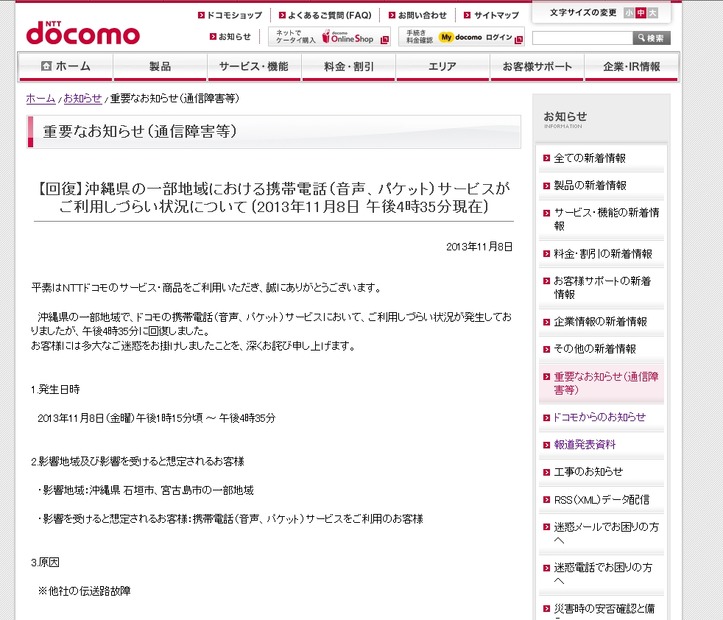This screenshot has width=723, height=620.
Task: Open the サービス・機能 navigation tab
Action: click(254, 66)
